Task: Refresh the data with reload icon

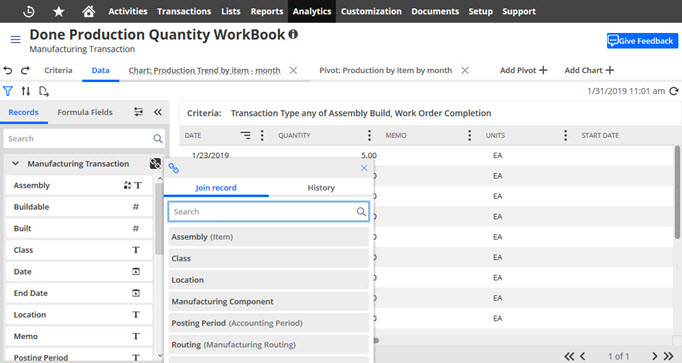Action: point(674,91)
